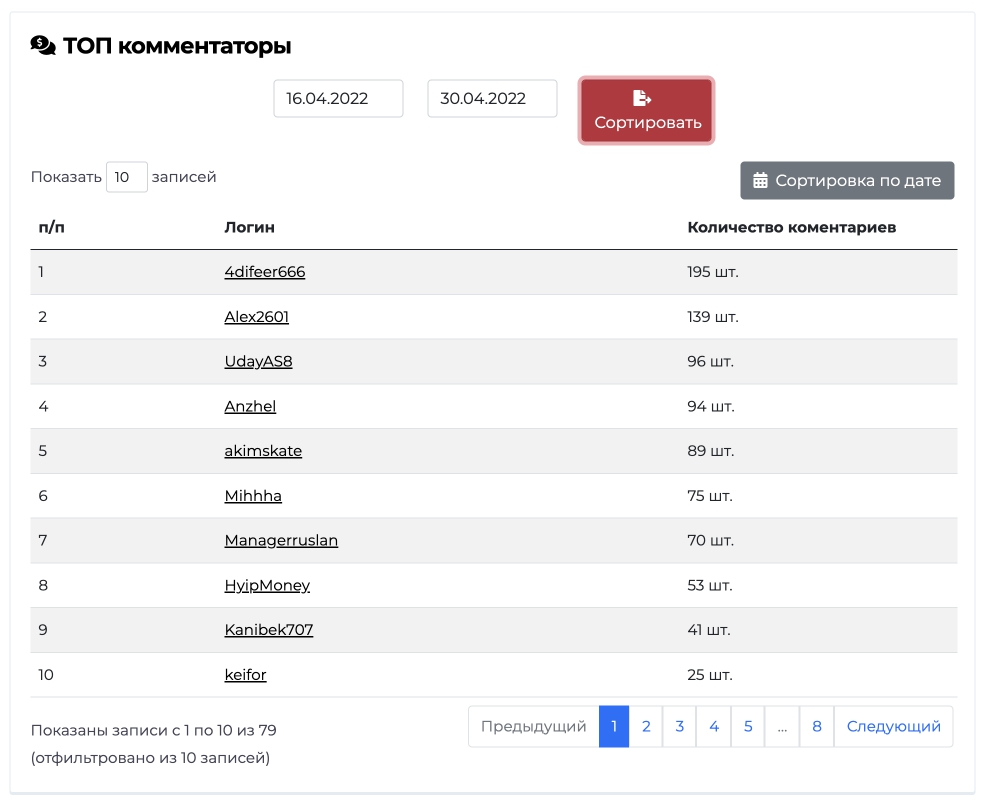Open the akimskate user link
The height and width of the screenshot is (808, 992).
[x=263, y=451]
